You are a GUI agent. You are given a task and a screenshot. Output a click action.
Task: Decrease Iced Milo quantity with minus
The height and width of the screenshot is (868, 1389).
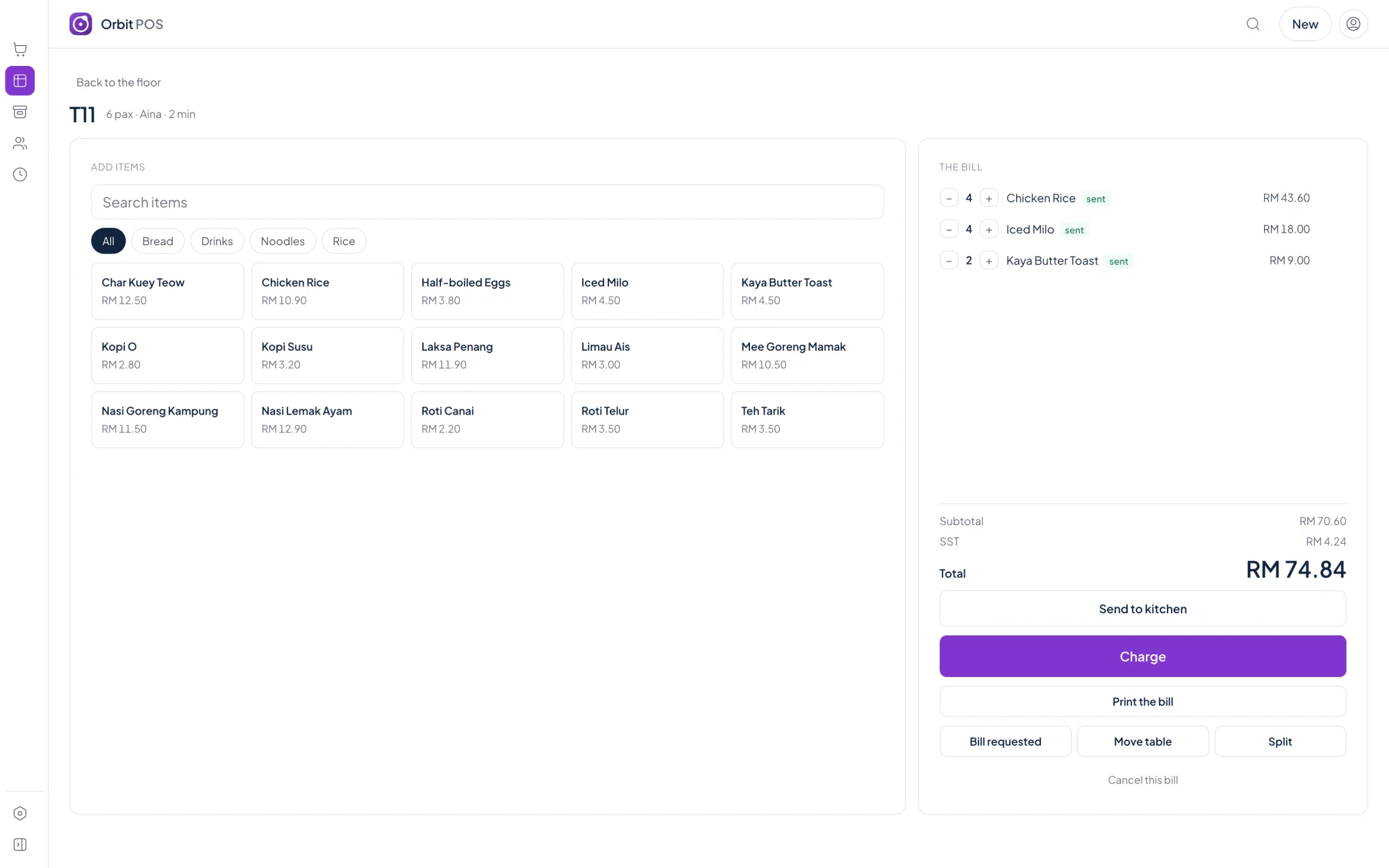949,230
